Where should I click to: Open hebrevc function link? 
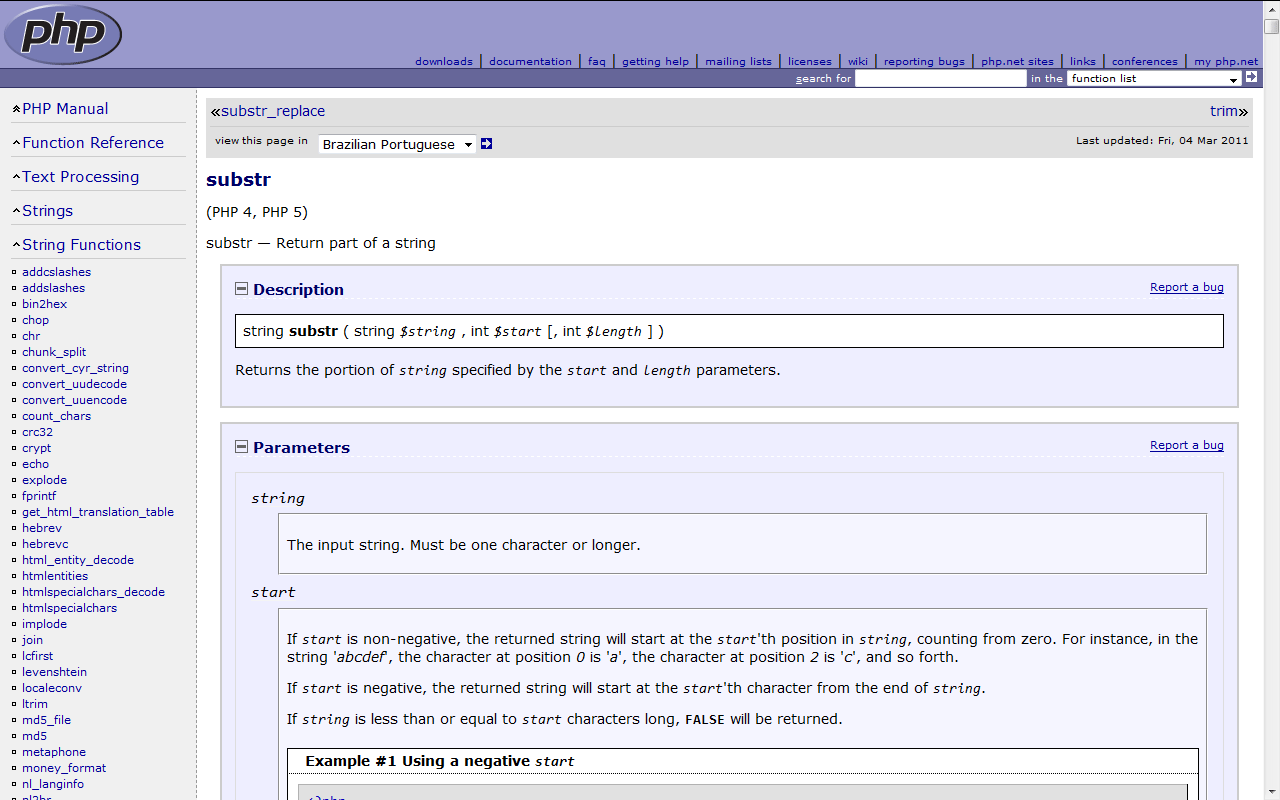tap(45, 544)
